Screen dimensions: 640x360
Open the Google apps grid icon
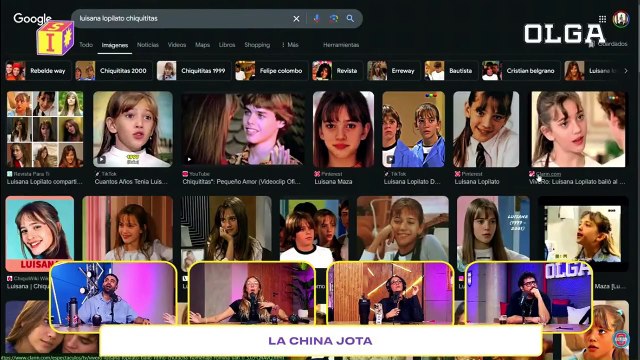[x=602, y=19]
